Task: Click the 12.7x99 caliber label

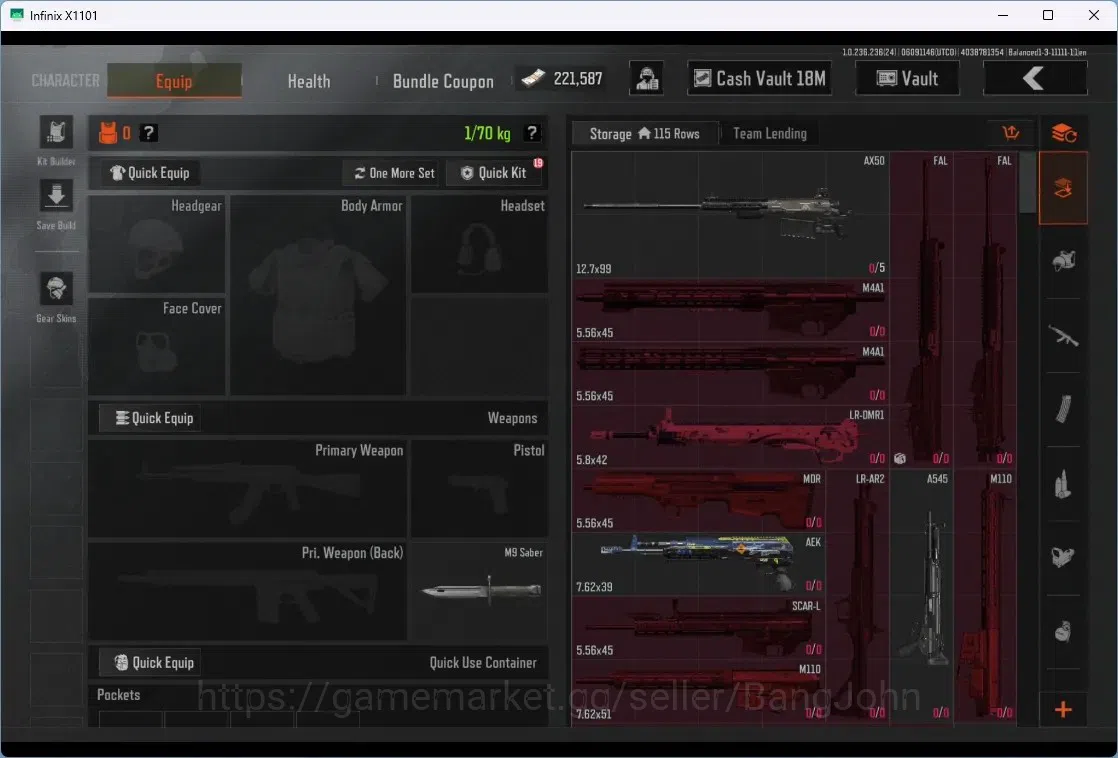Action: (x=593, y=269)
